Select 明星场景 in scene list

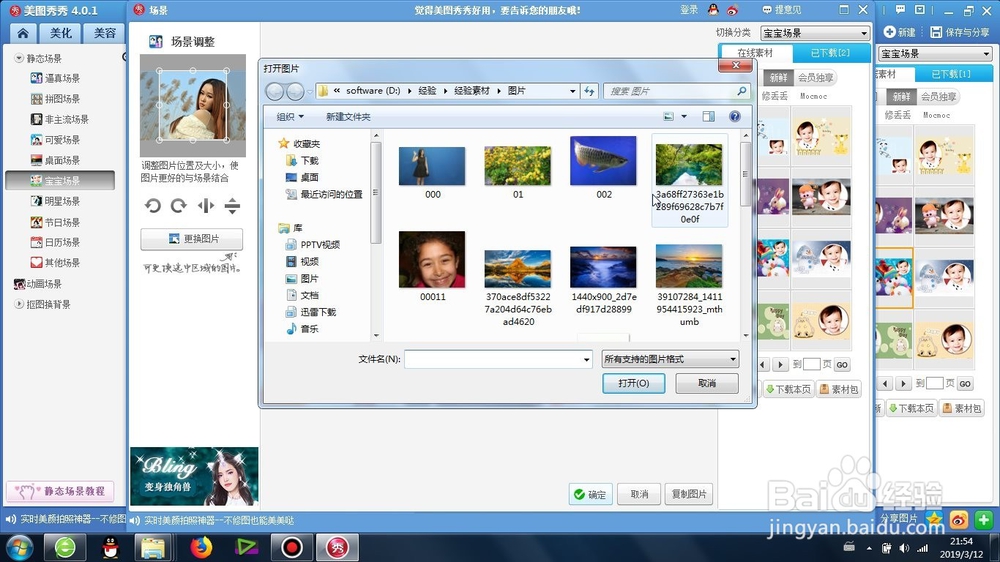coord(55,201)
